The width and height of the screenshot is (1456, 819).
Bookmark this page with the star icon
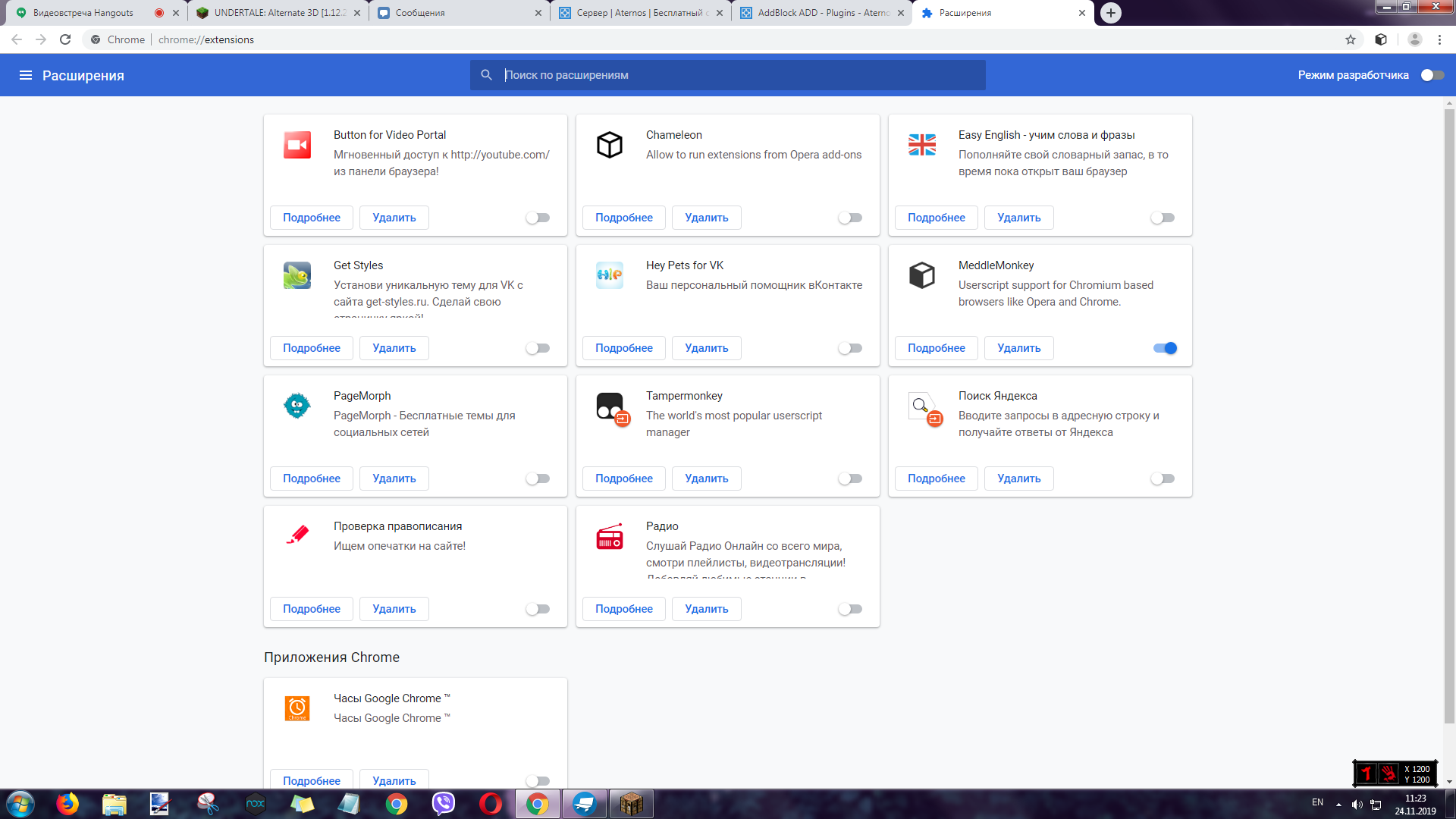(1351, 39)
